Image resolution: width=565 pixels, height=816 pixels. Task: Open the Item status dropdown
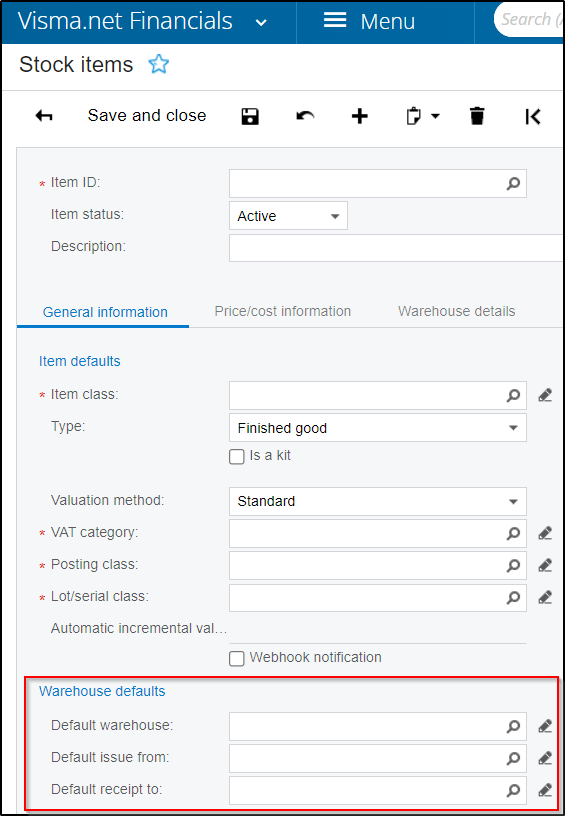[x=288, y=216]
